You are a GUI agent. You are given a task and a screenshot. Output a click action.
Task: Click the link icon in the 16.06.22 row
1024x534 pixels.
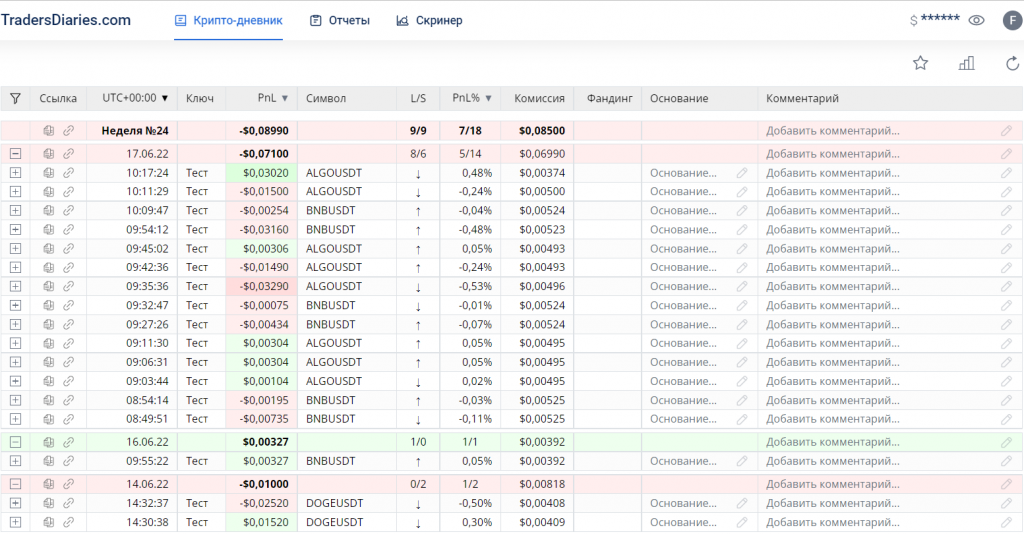pyautogui.click(x=69, y=442)
